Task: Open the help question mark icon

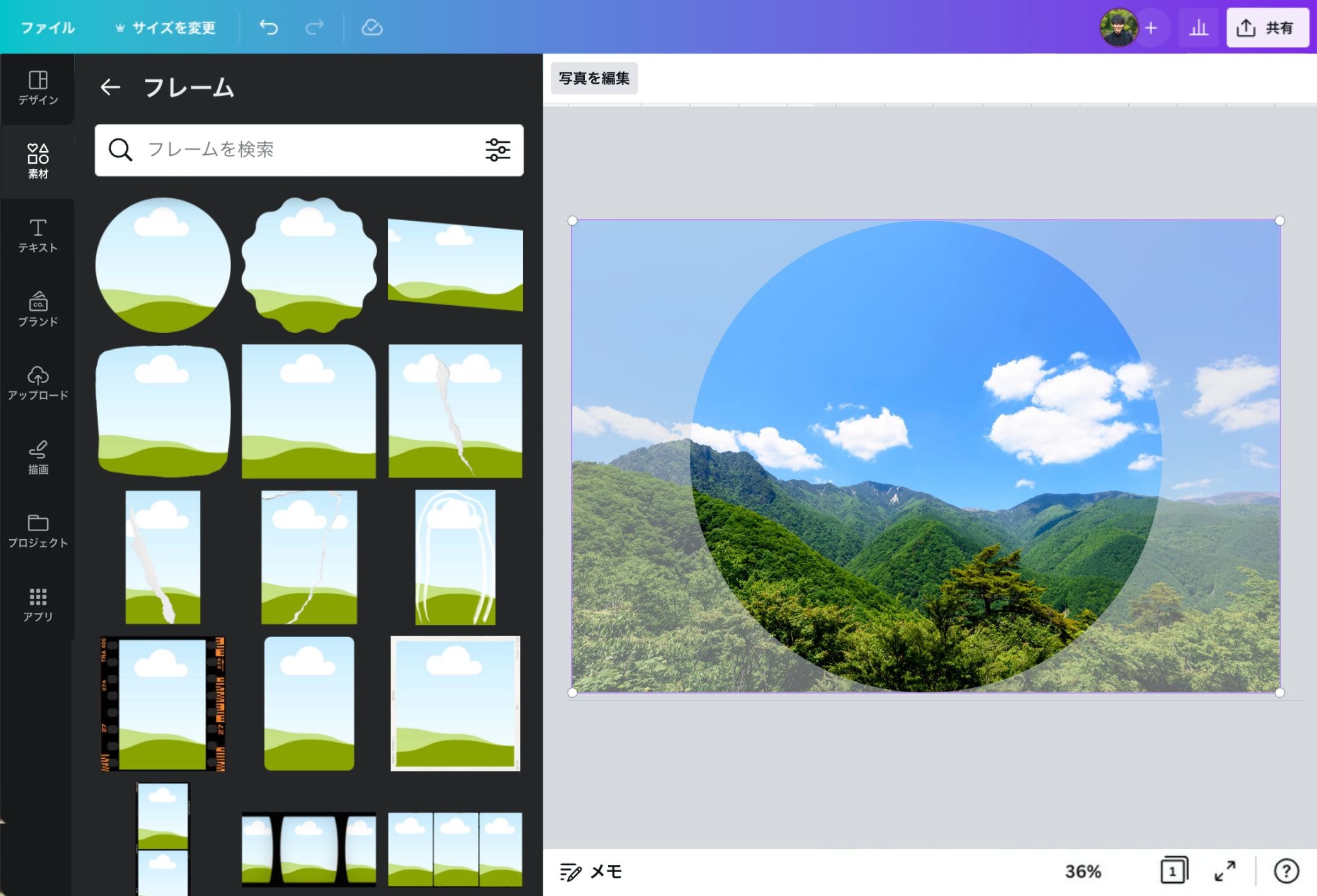Action: (1286, 871)
